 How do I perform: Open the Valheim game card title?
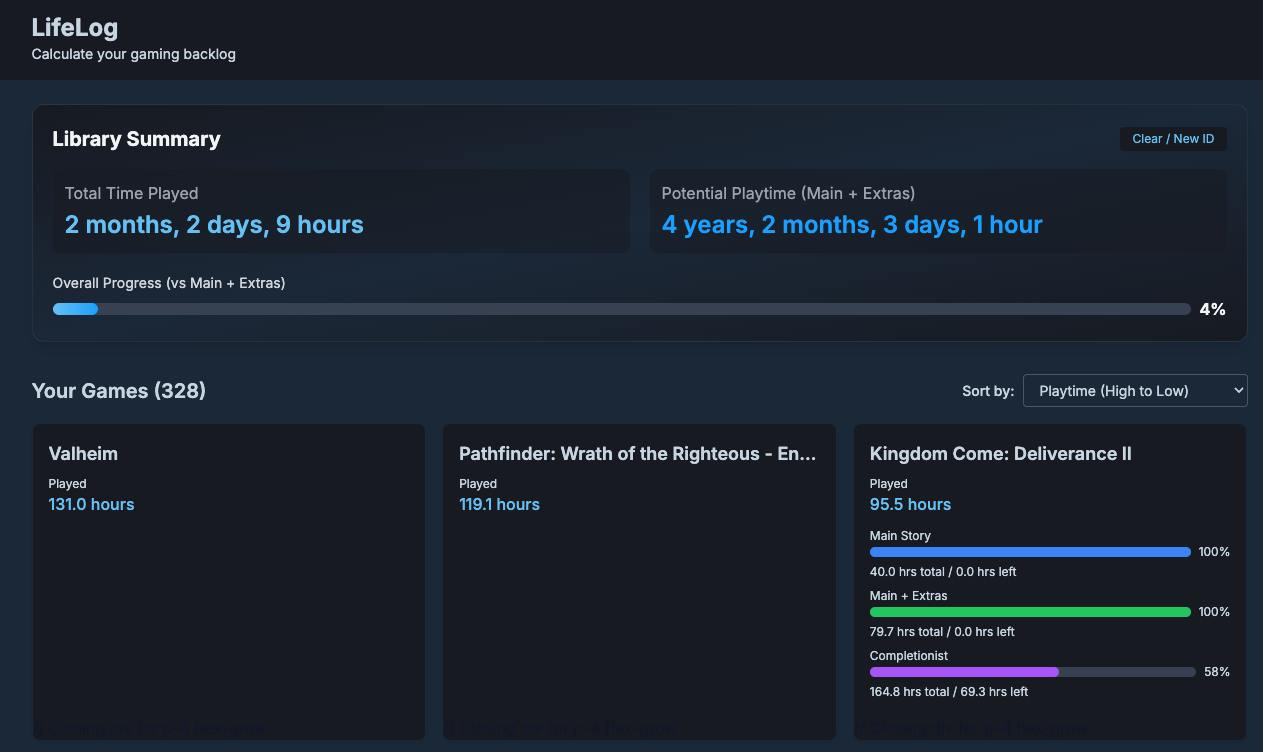tap(83, 453)
